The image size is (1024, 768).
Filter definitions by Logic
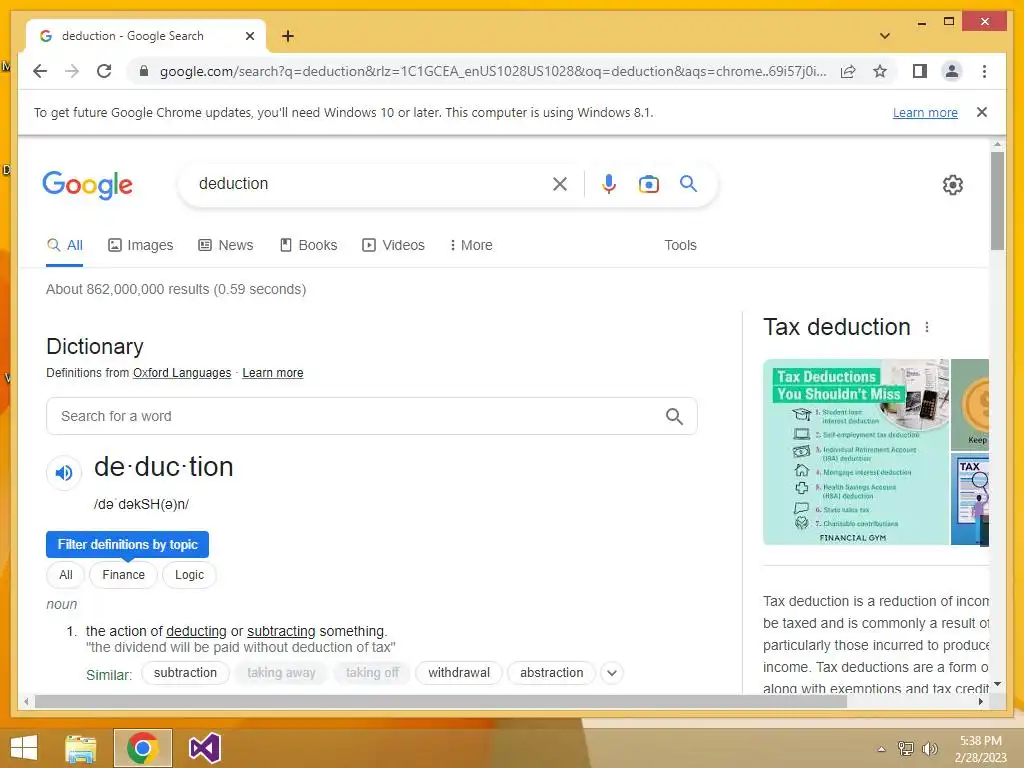[x=189, y=575]
